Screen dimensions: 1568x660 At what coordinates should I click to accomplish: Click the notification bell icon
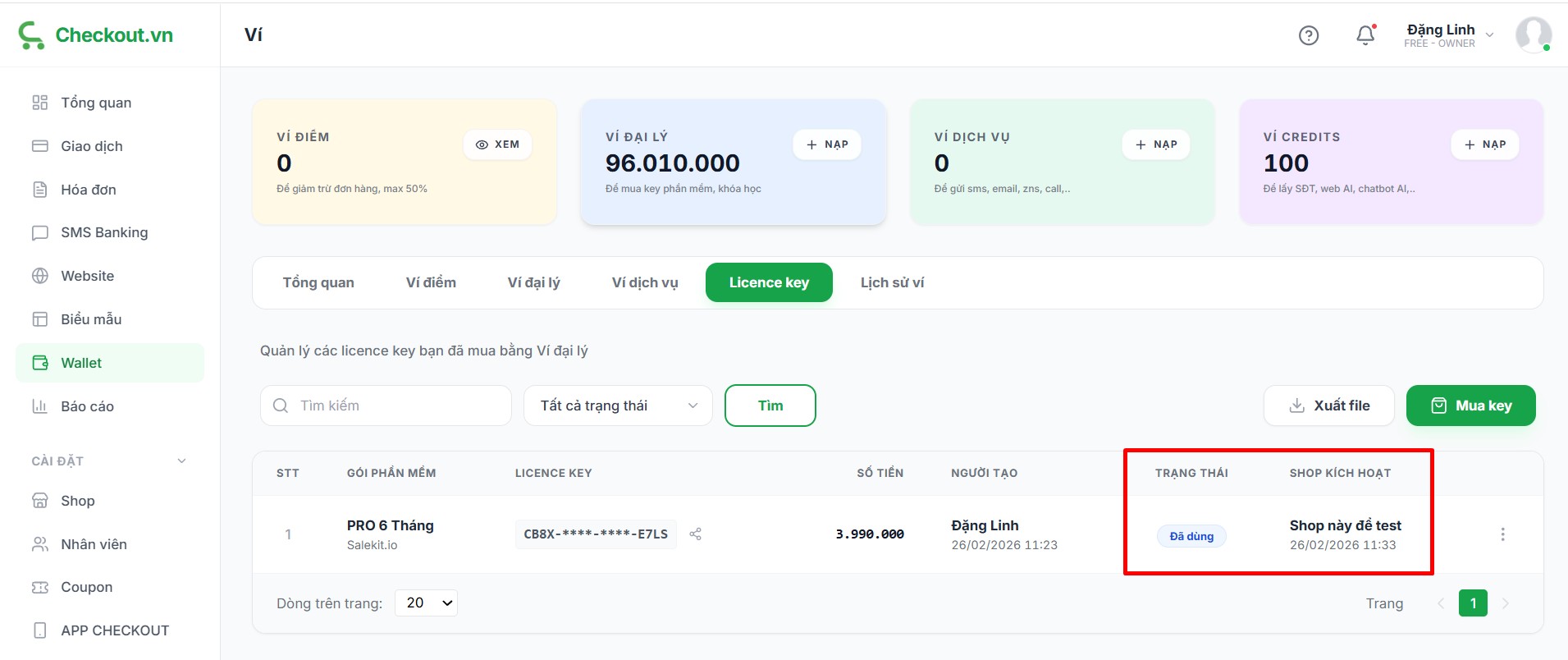click(x=1365, y=35)
